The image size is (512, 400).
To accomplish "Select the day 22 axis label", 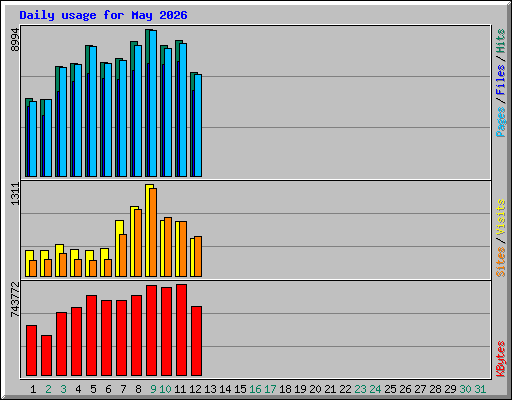I will coord(345,389).
